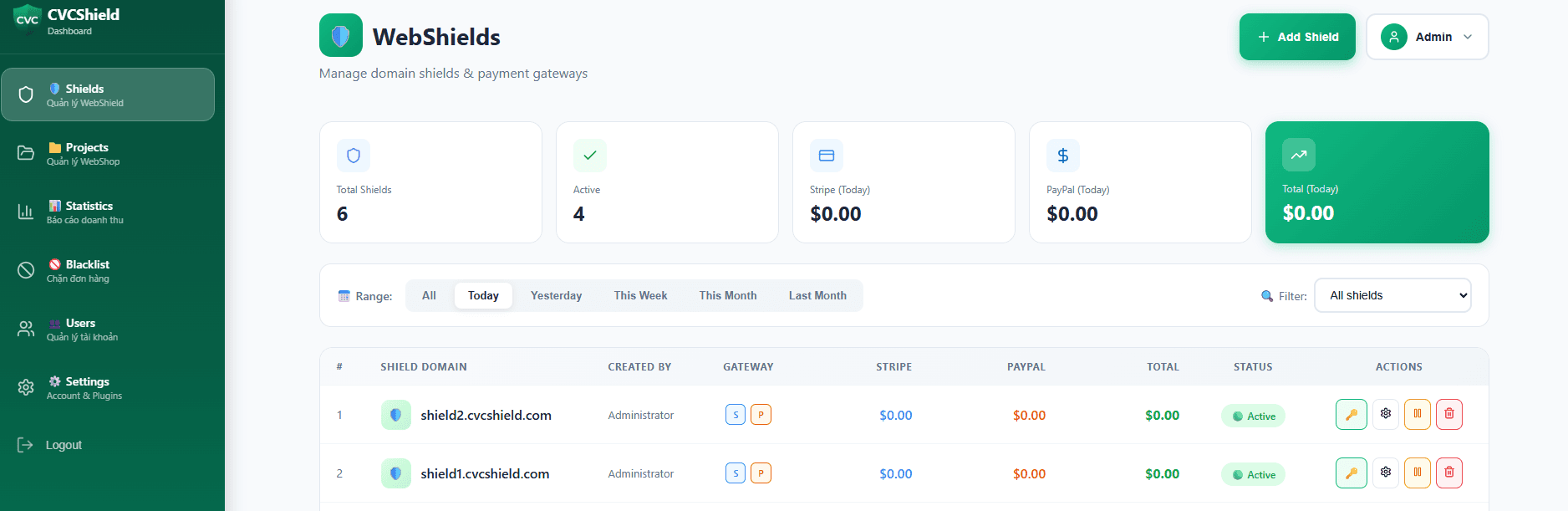The image size is (1568, 511).
Task: Select the Today range option
Action: click(483, 295)
